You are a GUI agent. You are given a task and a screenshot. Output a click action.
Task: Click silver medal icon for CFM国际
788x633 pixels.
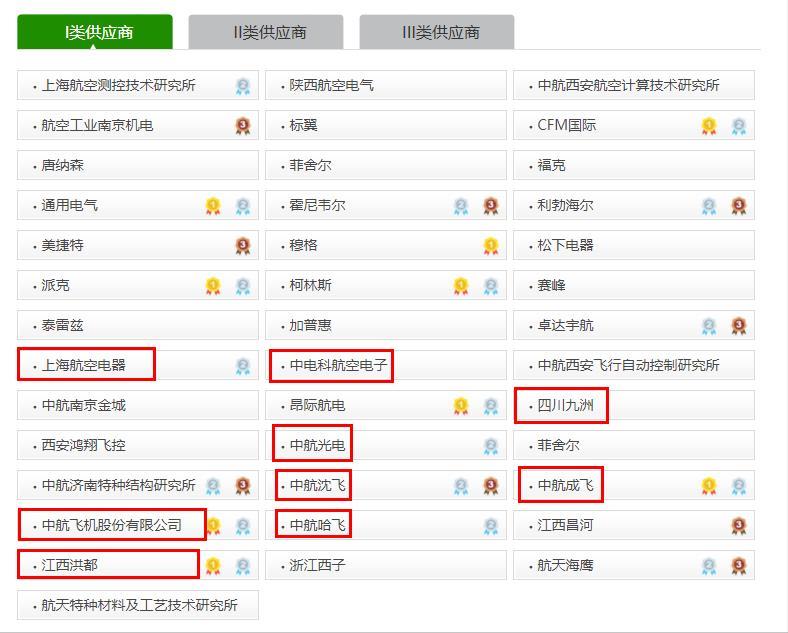point(739,126)
